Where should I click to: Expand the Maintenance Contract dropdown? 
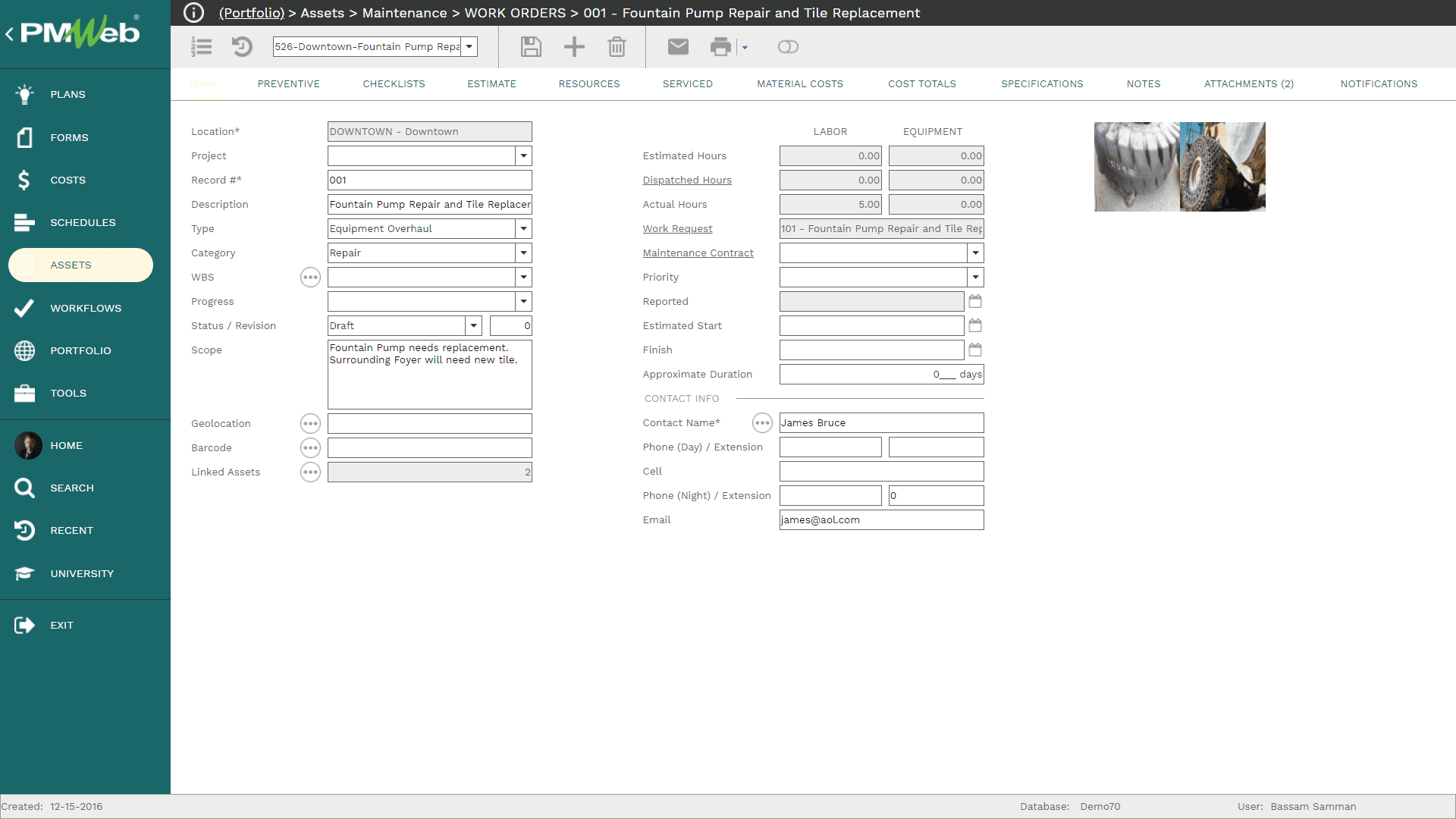975,253
